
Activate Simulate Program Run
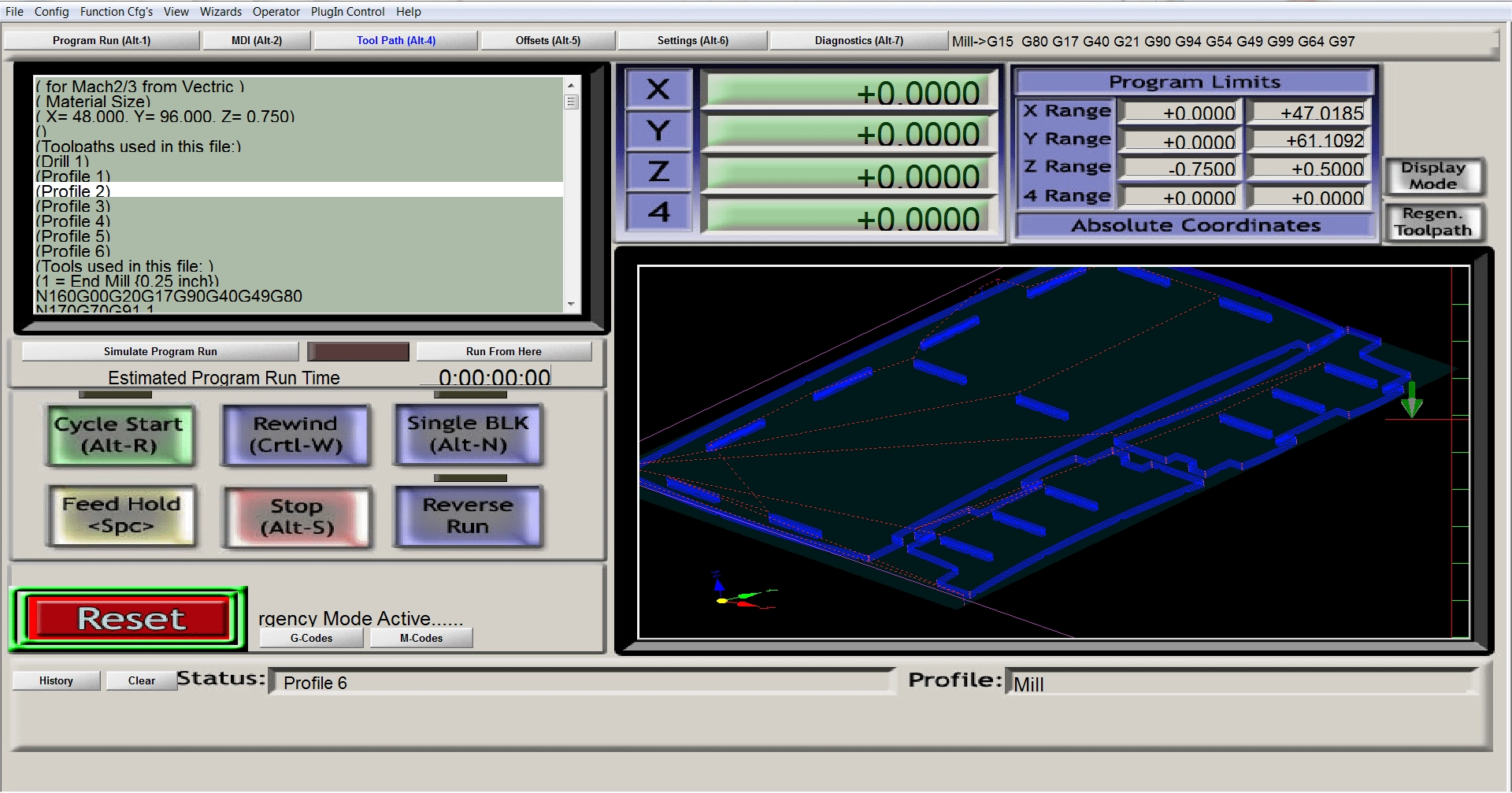point(160,351)
